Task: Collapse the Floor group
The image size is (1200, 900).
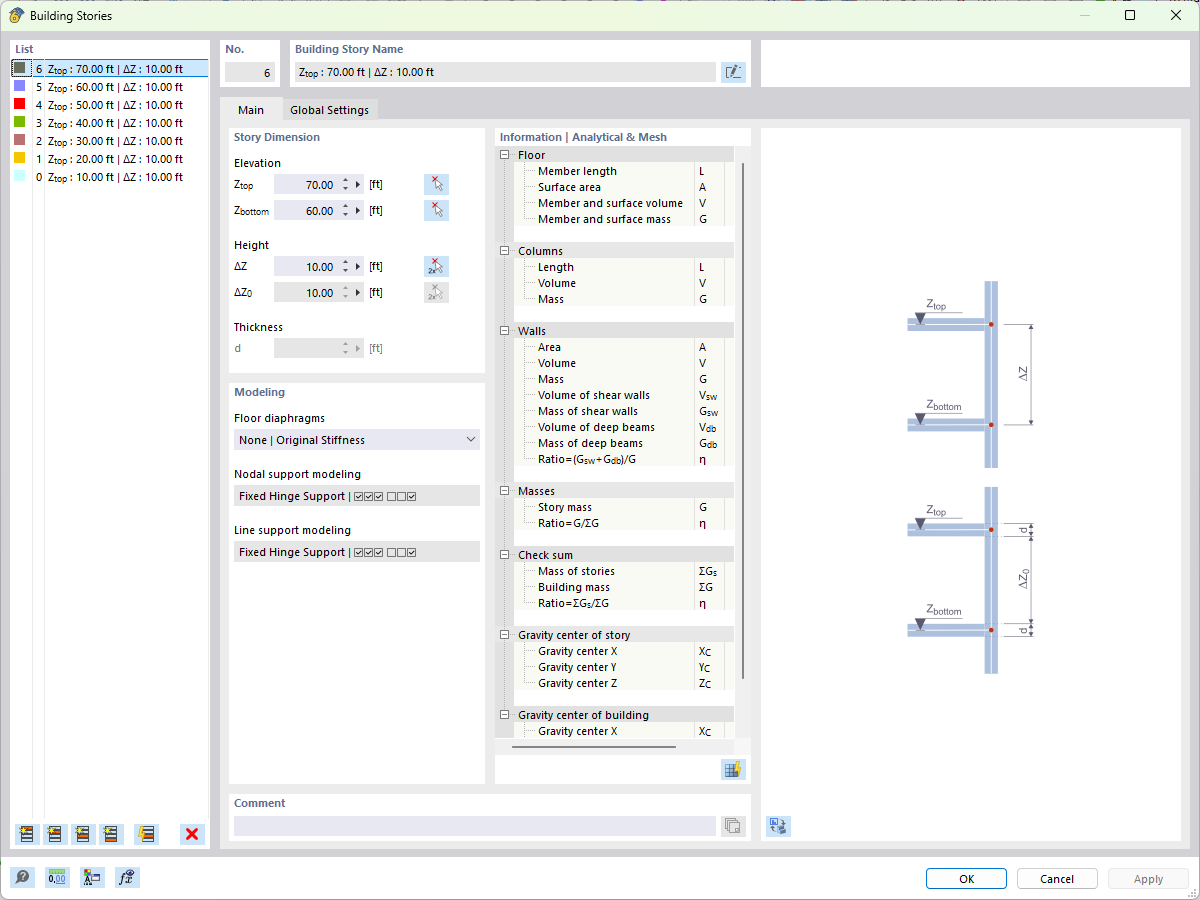Action: [x=505, y=155]
